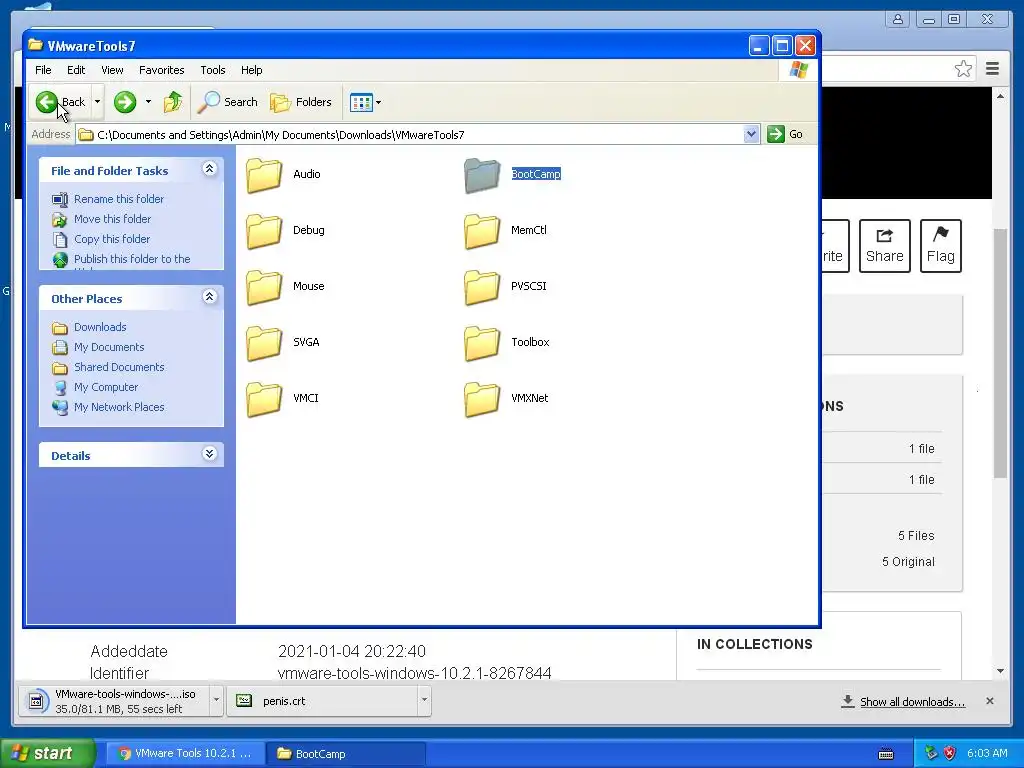Select the Audio folder icon
Viewport: 1024px width, 768px height.
pos(264,175)
